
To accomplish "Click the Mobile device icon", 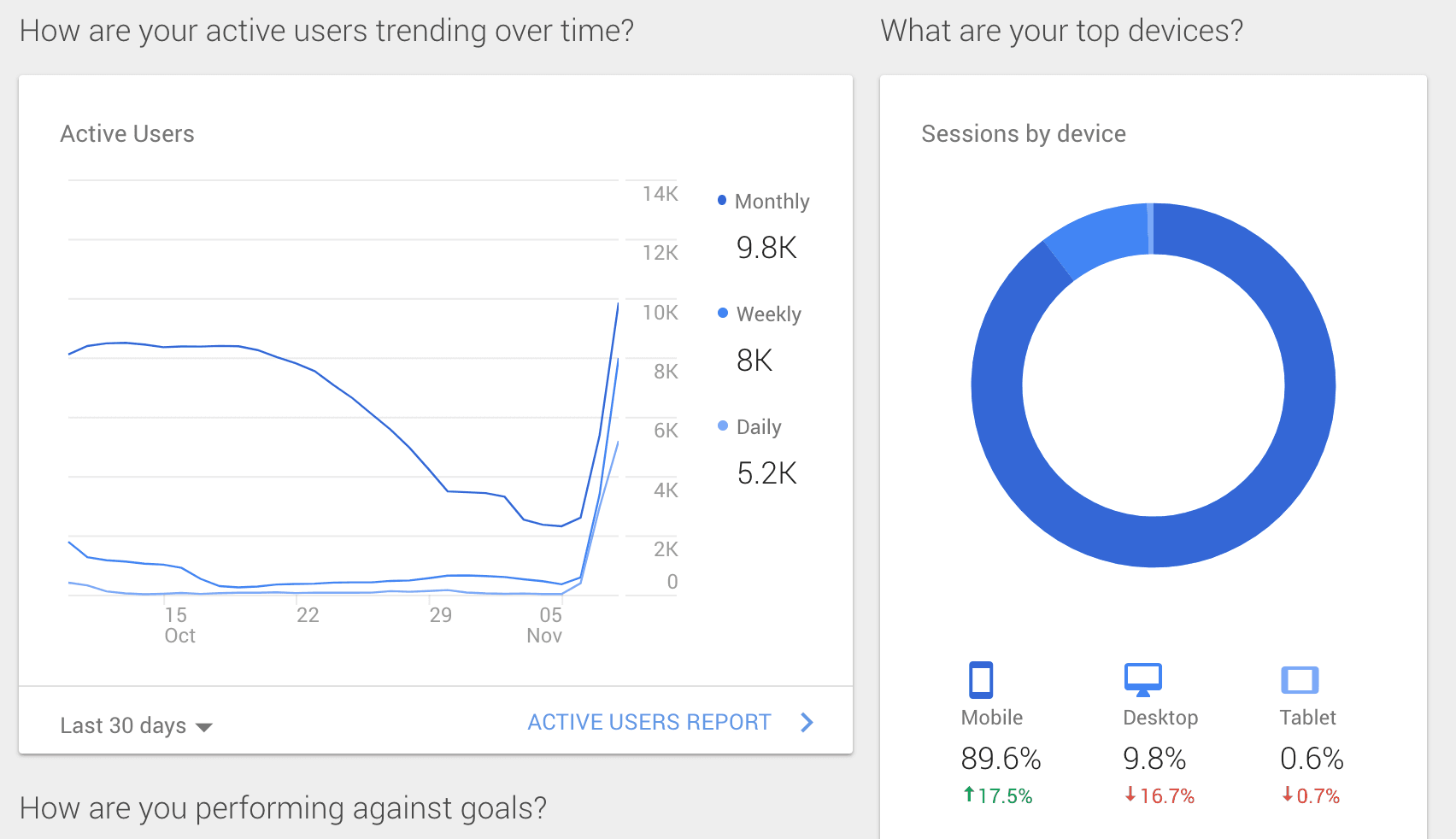I will click(981, 680).
